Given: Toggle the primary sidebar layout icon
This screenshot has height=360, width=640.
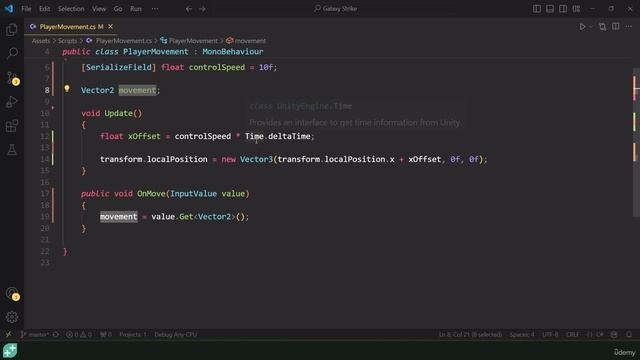Looking at the screenshot, I should click(537, 9).
